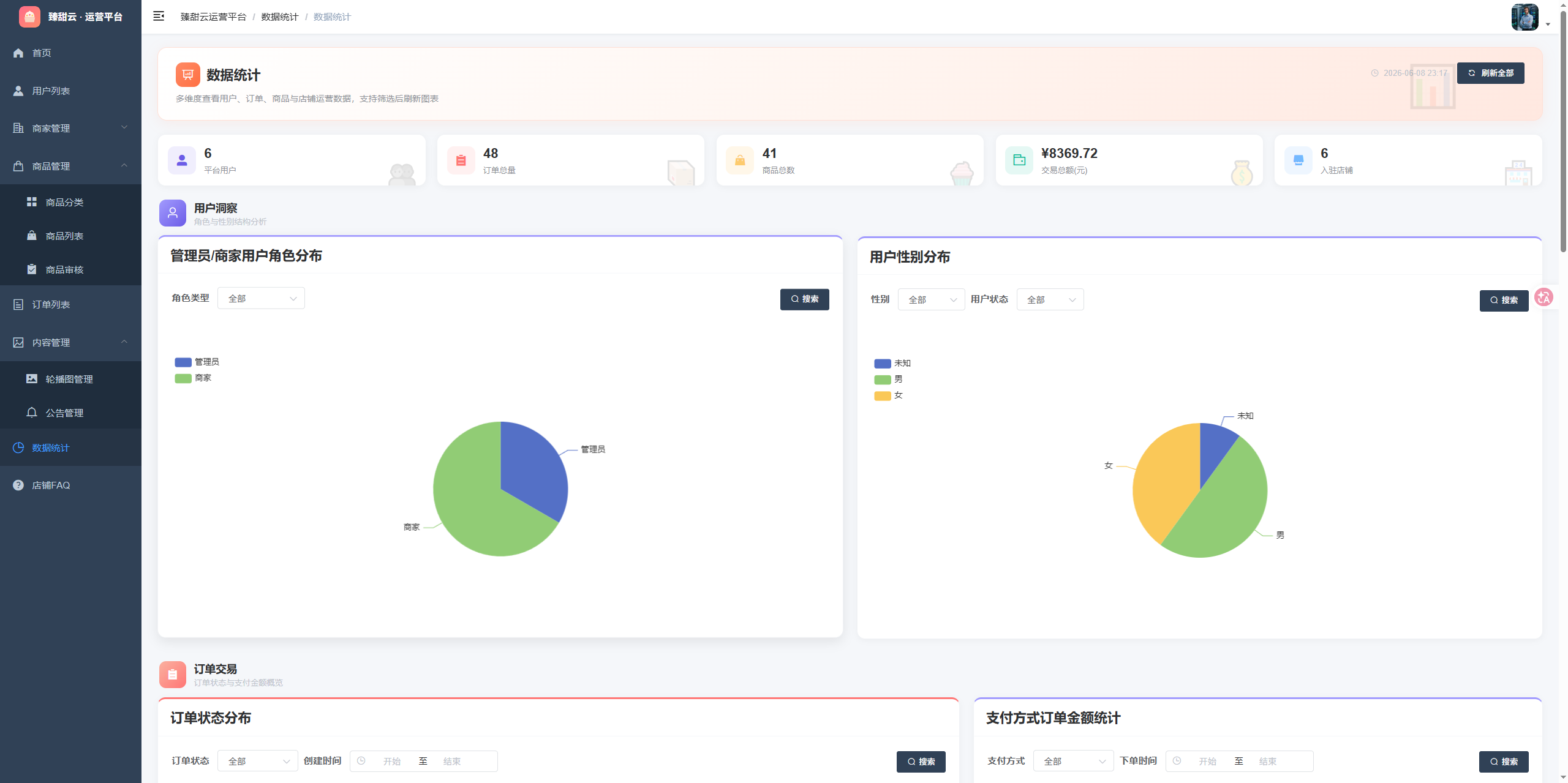This screenshot has height=783, width=1568.
Task: Click the 商家管理 building icon
Action: 18,128
